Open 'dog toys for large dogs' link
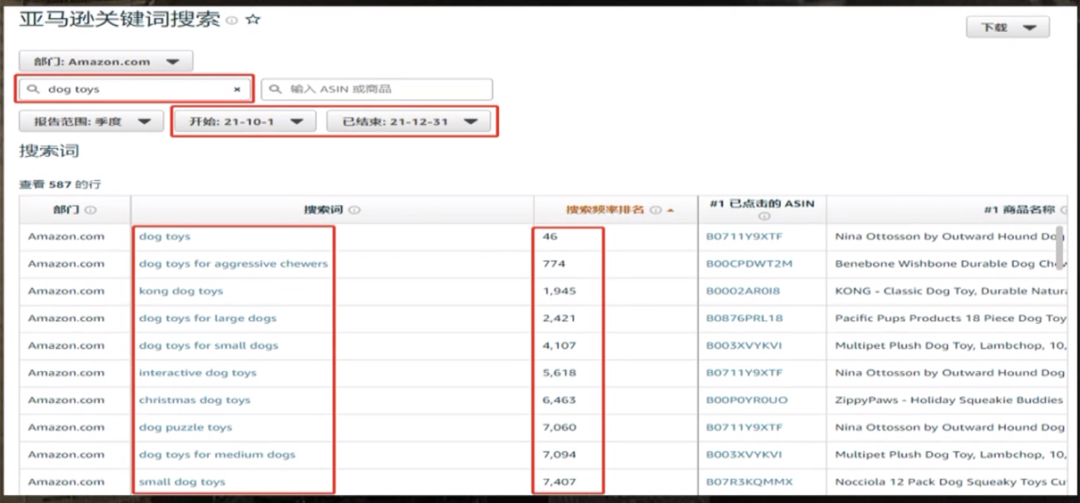This screenshot has height=503, width=1080. (x=207, y=318)
